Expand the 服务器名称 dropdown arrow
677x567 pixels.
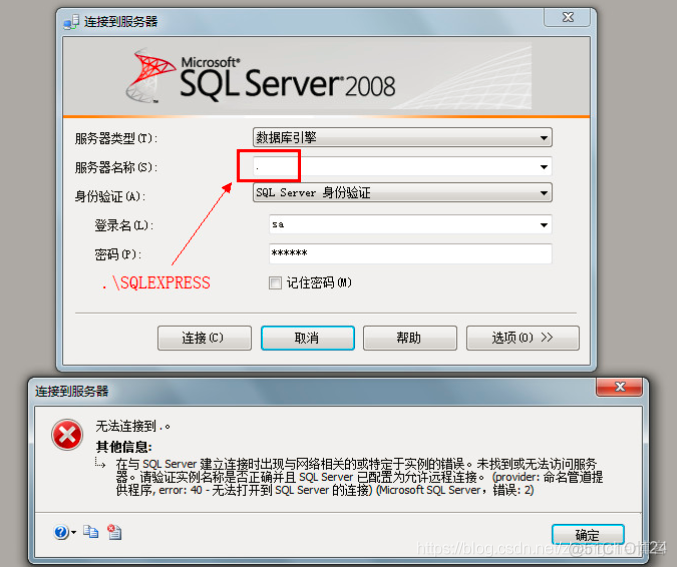point(544,167)
